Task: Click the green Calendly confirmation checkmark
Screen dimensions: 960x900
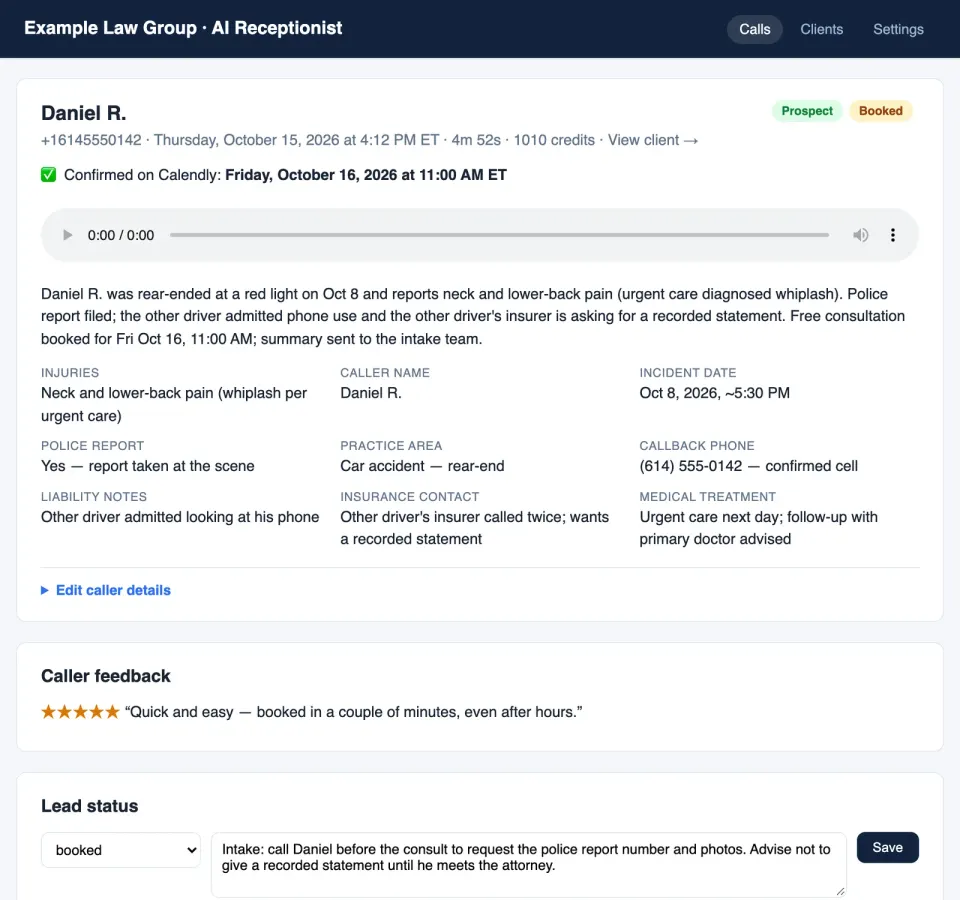Action: (x=48, y=175)
